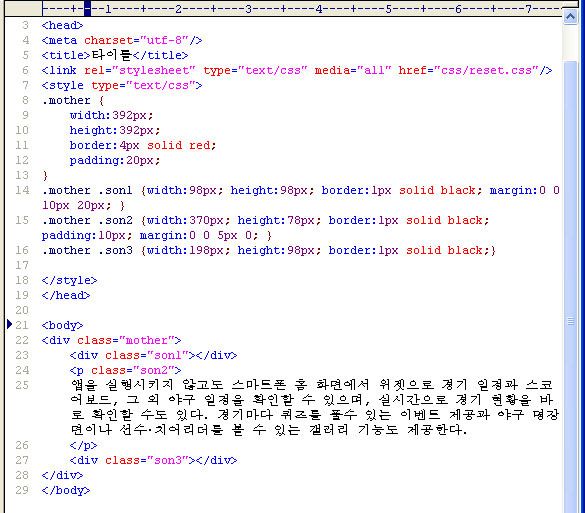Click the vertical scrollbar thumb
585x513 pixels.
(x=570, y=287)
